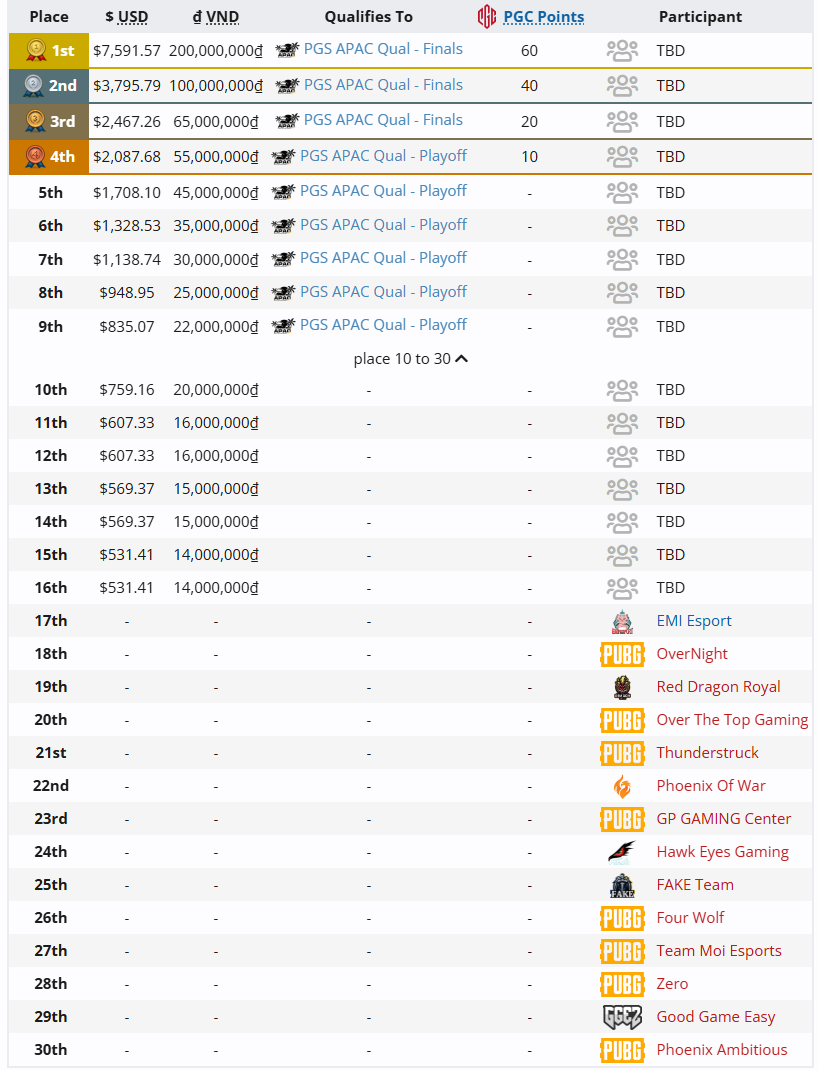The width and height of the screenshot is (819, 1071).
Task: Click the 60 PGC points value
Action: coord(529,51)
